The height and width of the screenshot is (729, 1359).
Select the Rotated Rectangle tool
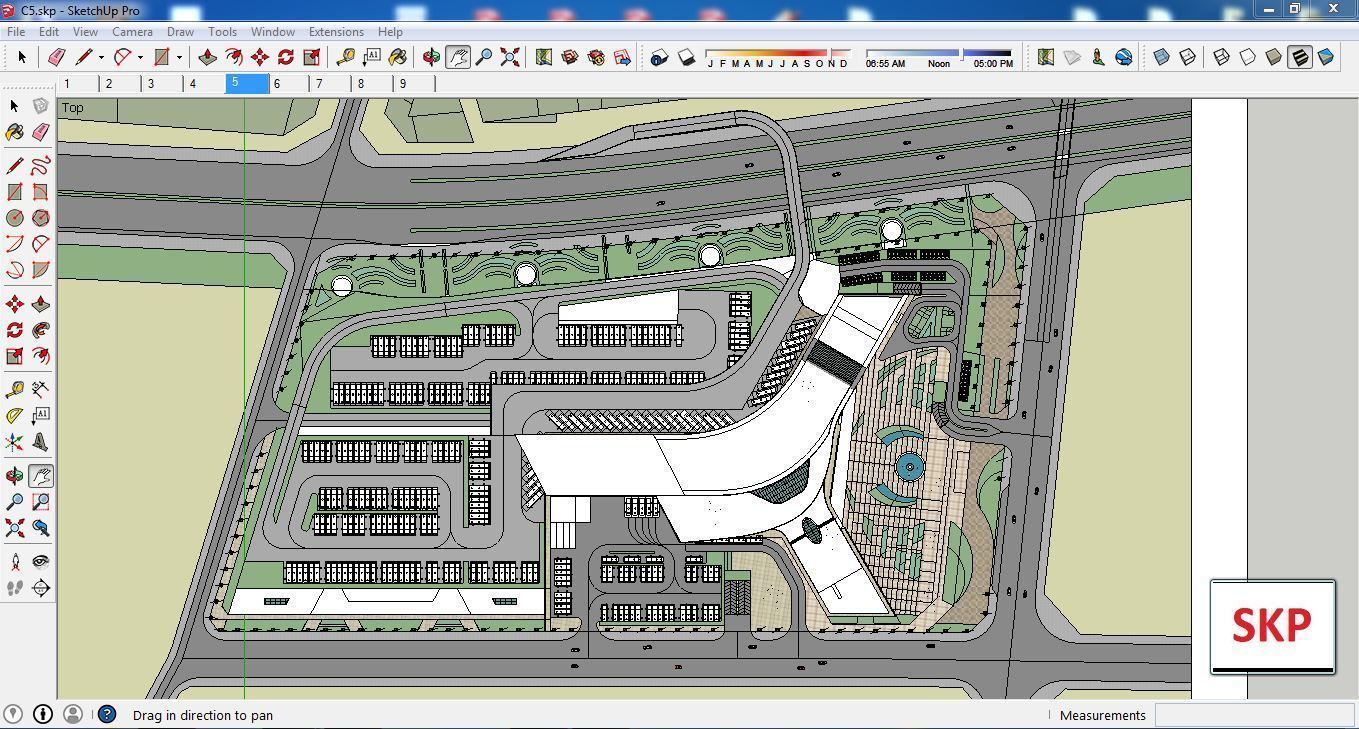pos(40,191)
